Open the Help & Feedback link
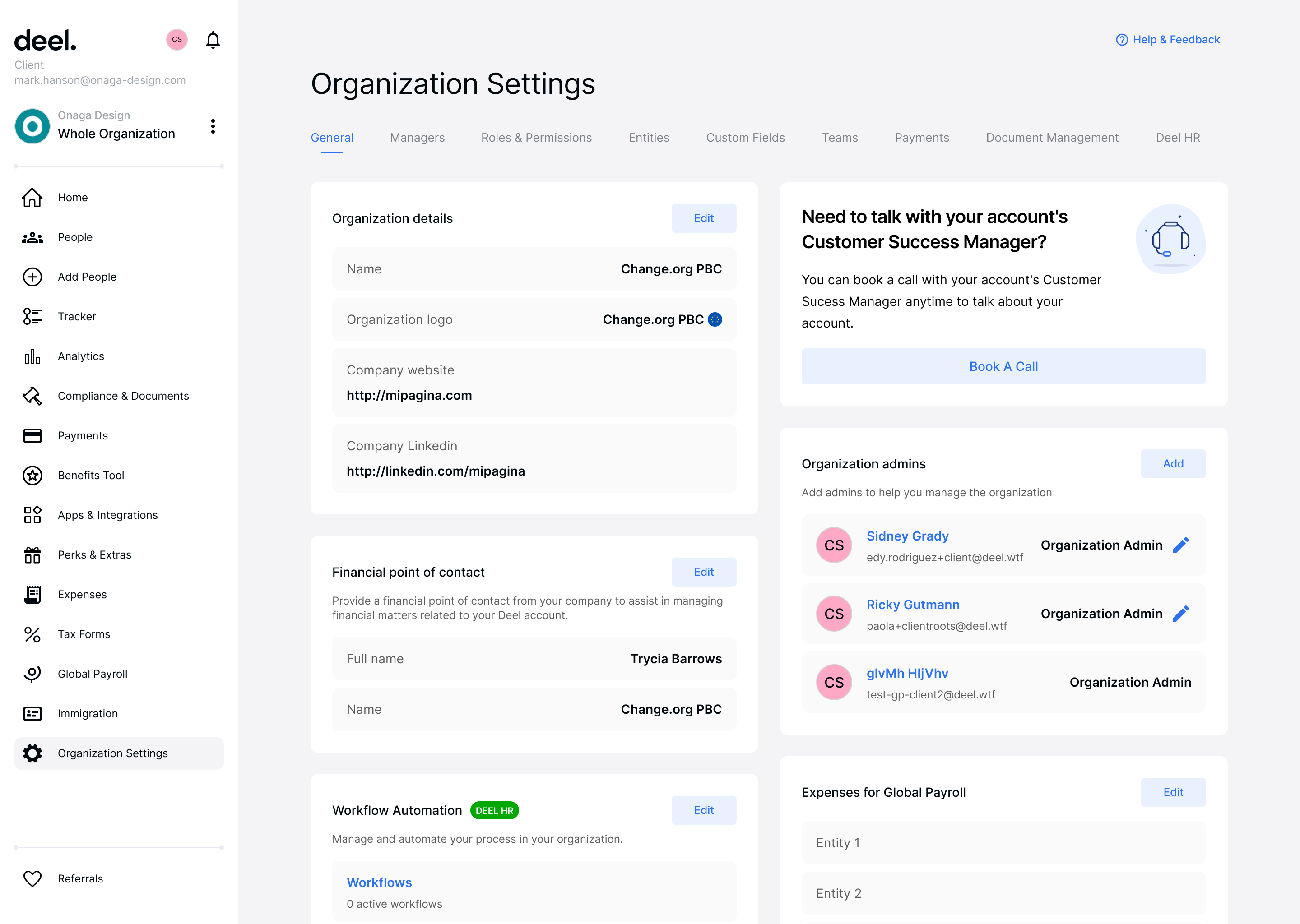The image size is (1300, 924). pyautogui.click(x=1176, y=40)
